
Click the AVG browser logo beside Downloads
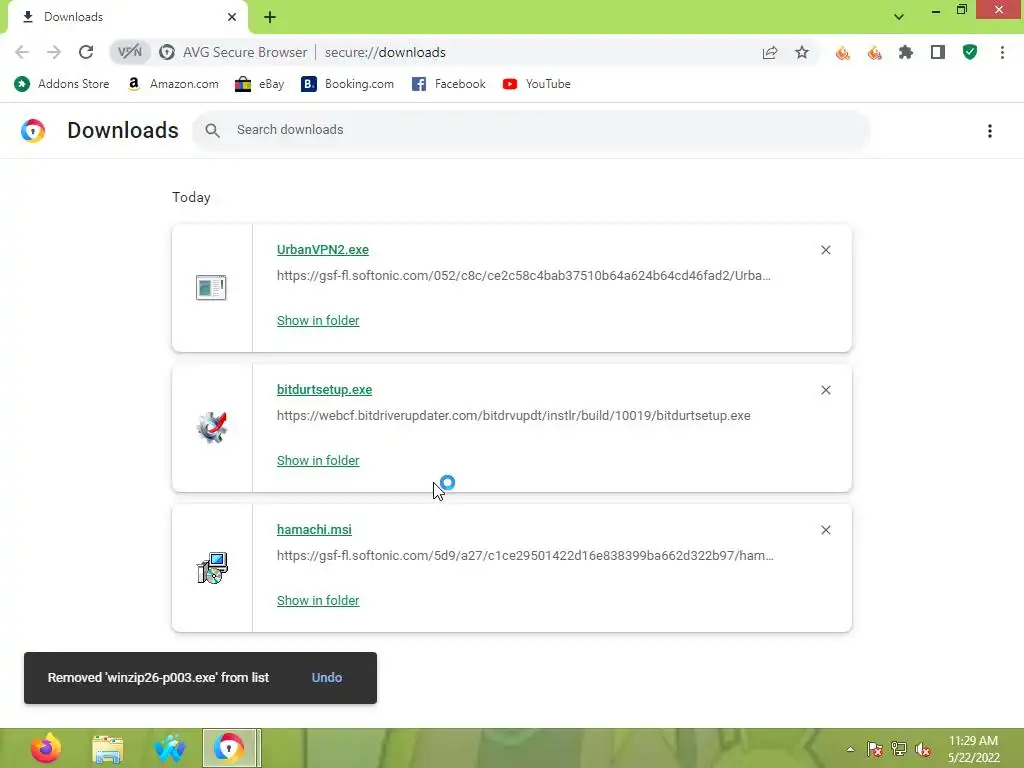point(33,131)
